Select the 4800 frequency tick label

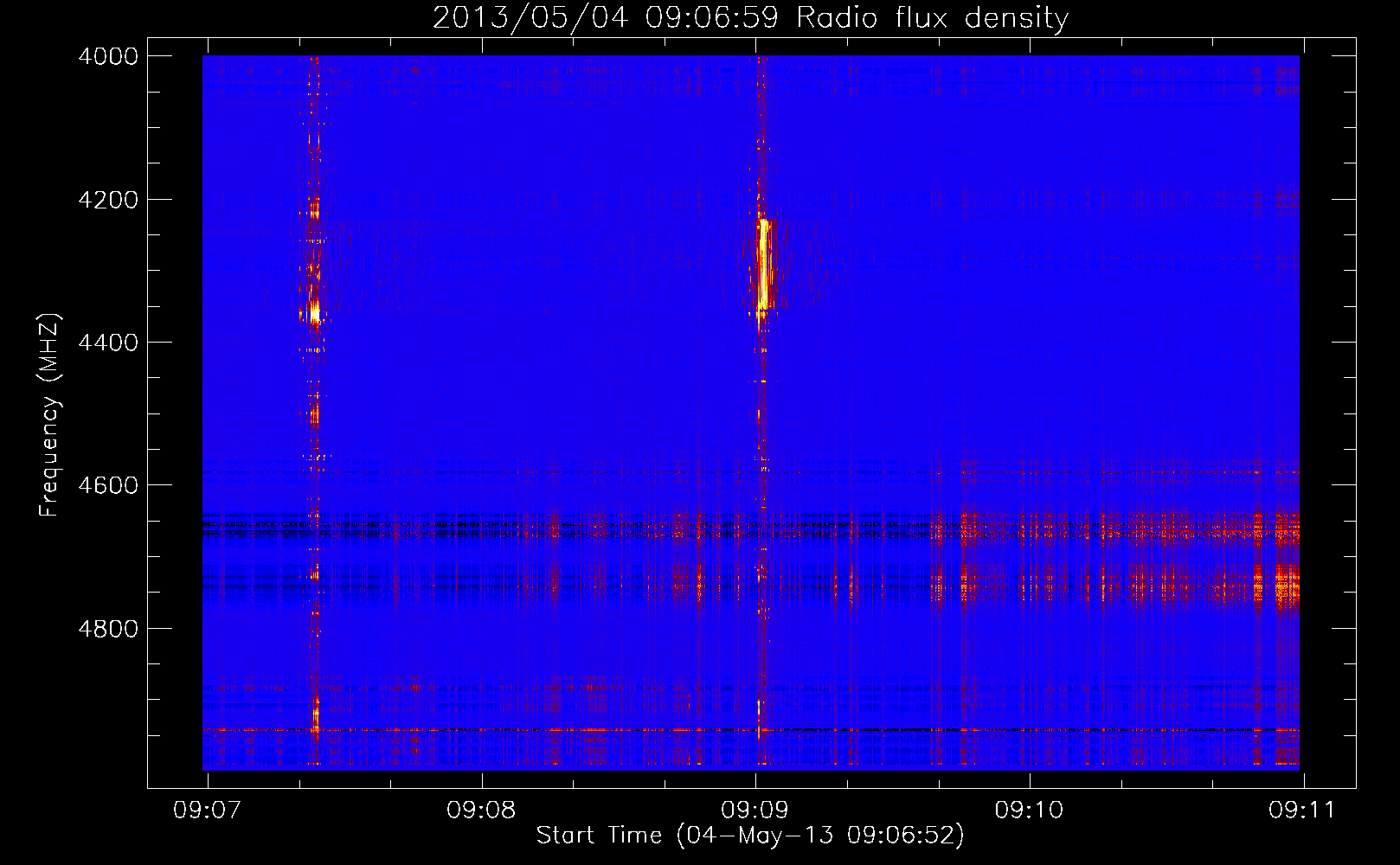click(x=108, y=629)
